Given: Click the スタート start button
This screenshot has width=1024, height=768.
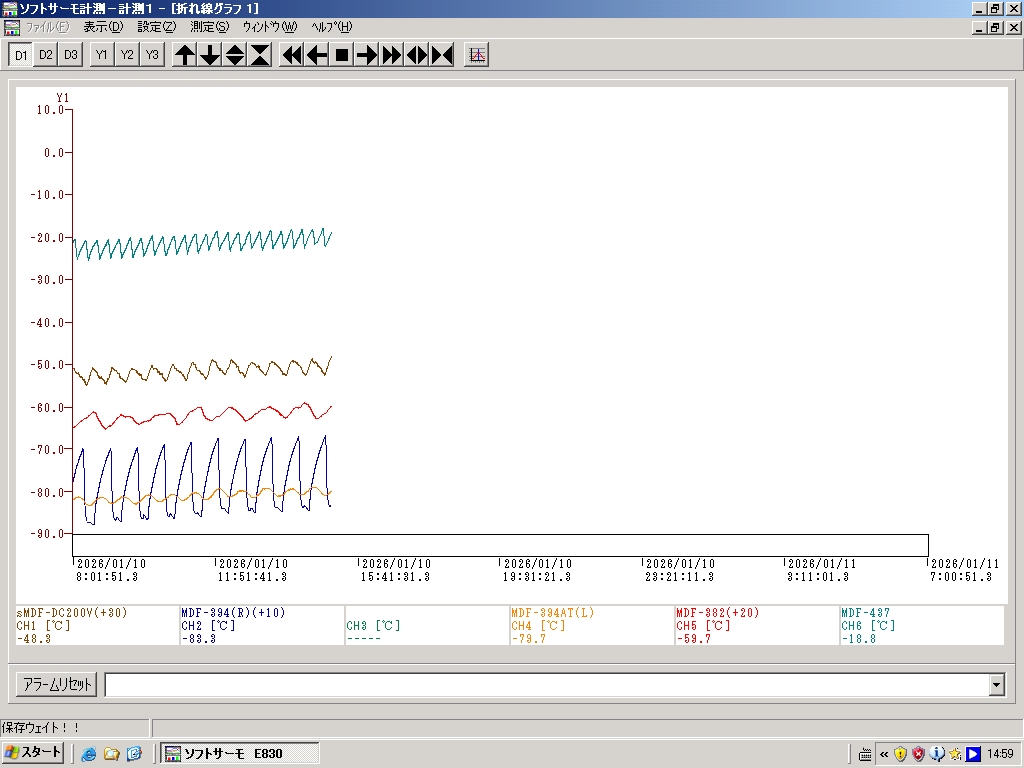Looking at the screenshot, I should (x=34, y=753).
